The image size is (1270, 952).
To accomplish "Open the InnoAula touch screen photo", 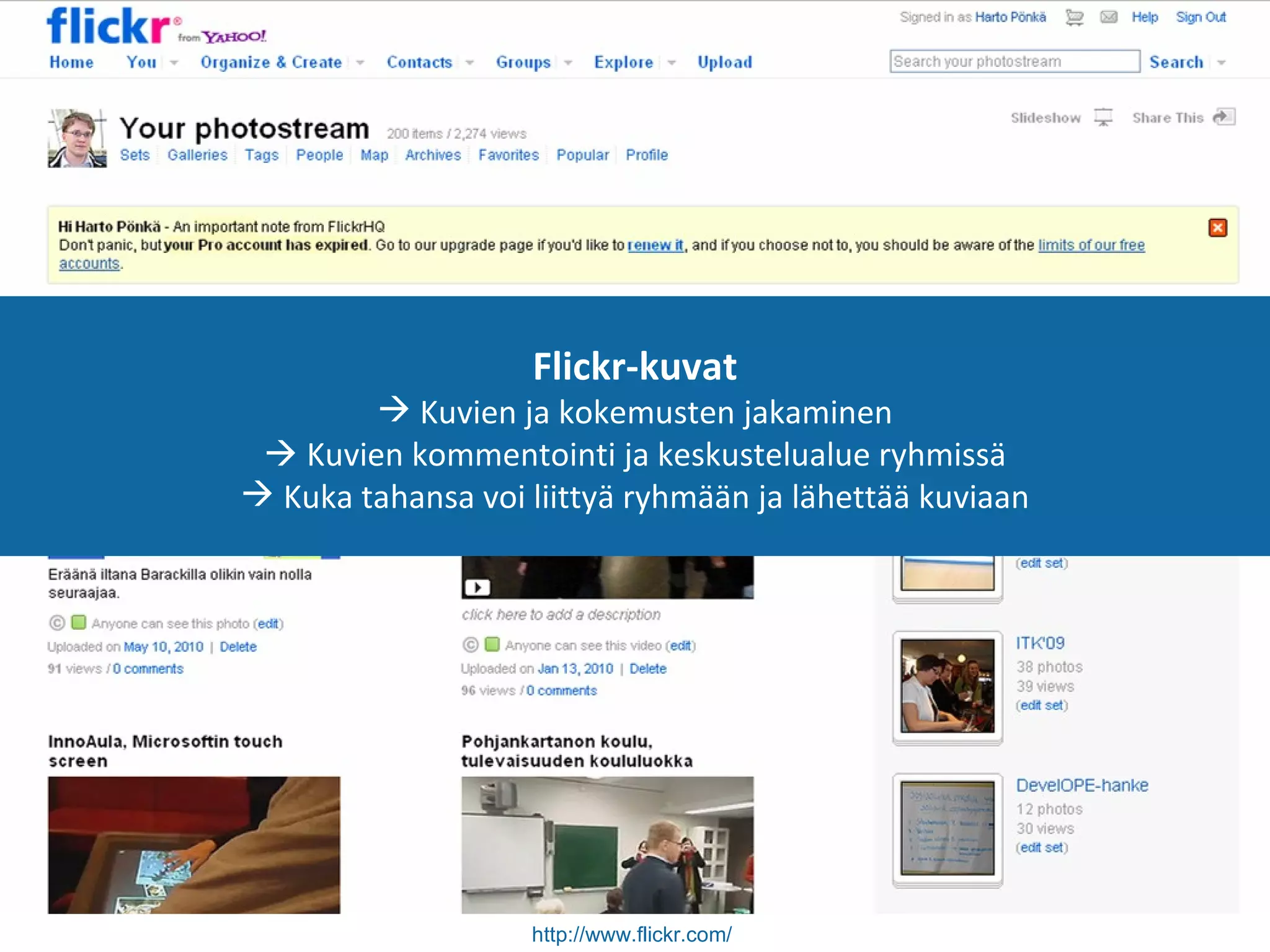I will 194,845.
